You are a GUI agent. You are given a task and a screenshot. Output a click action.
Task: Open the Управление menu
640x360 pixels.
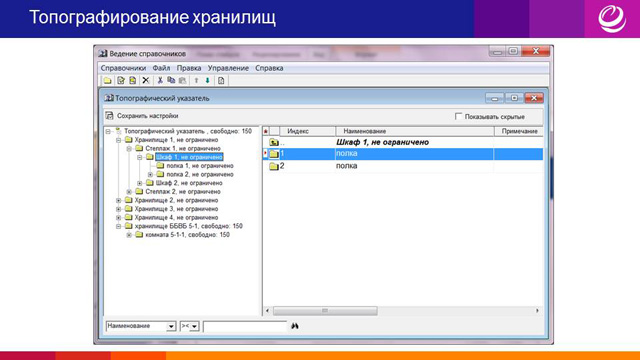pyautogui.click(x=228, y=68)
